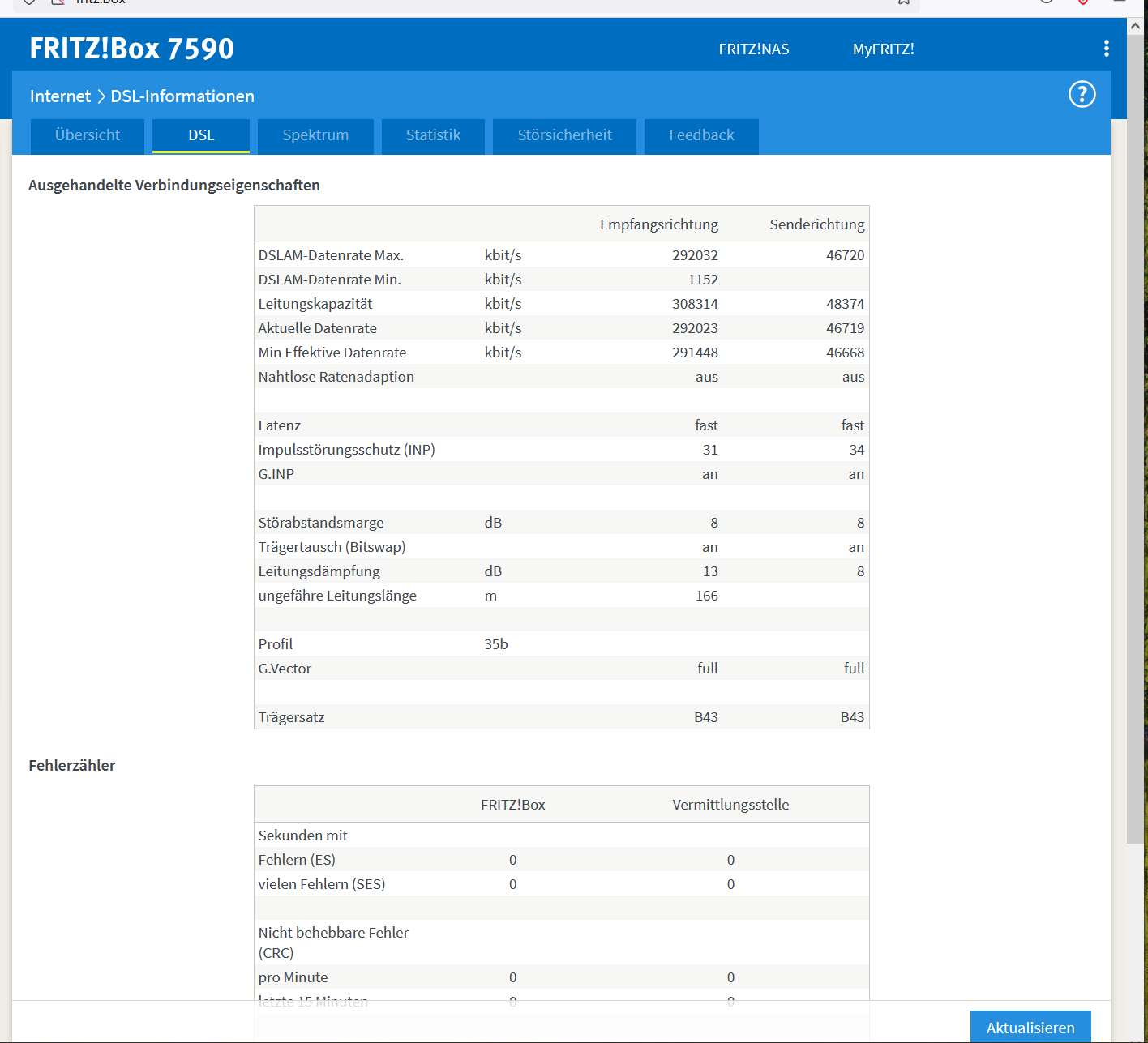Open FRITZ!NAS
The width and height of the screenshot is (1148, 1043).
754,49
